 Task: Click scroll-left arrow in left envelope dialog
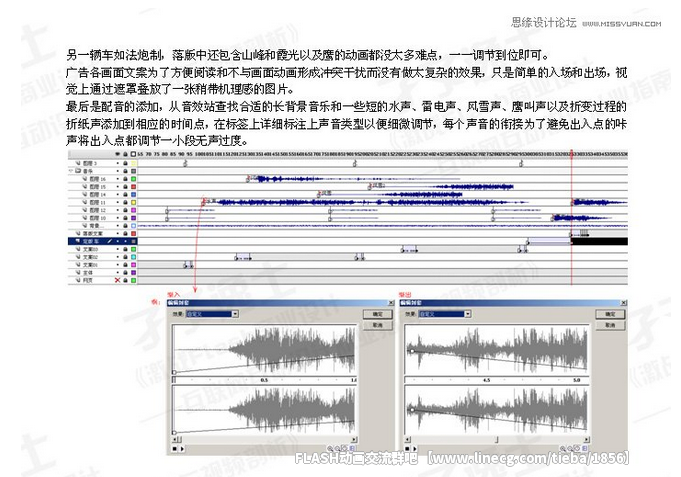click(x=175, y=440)
